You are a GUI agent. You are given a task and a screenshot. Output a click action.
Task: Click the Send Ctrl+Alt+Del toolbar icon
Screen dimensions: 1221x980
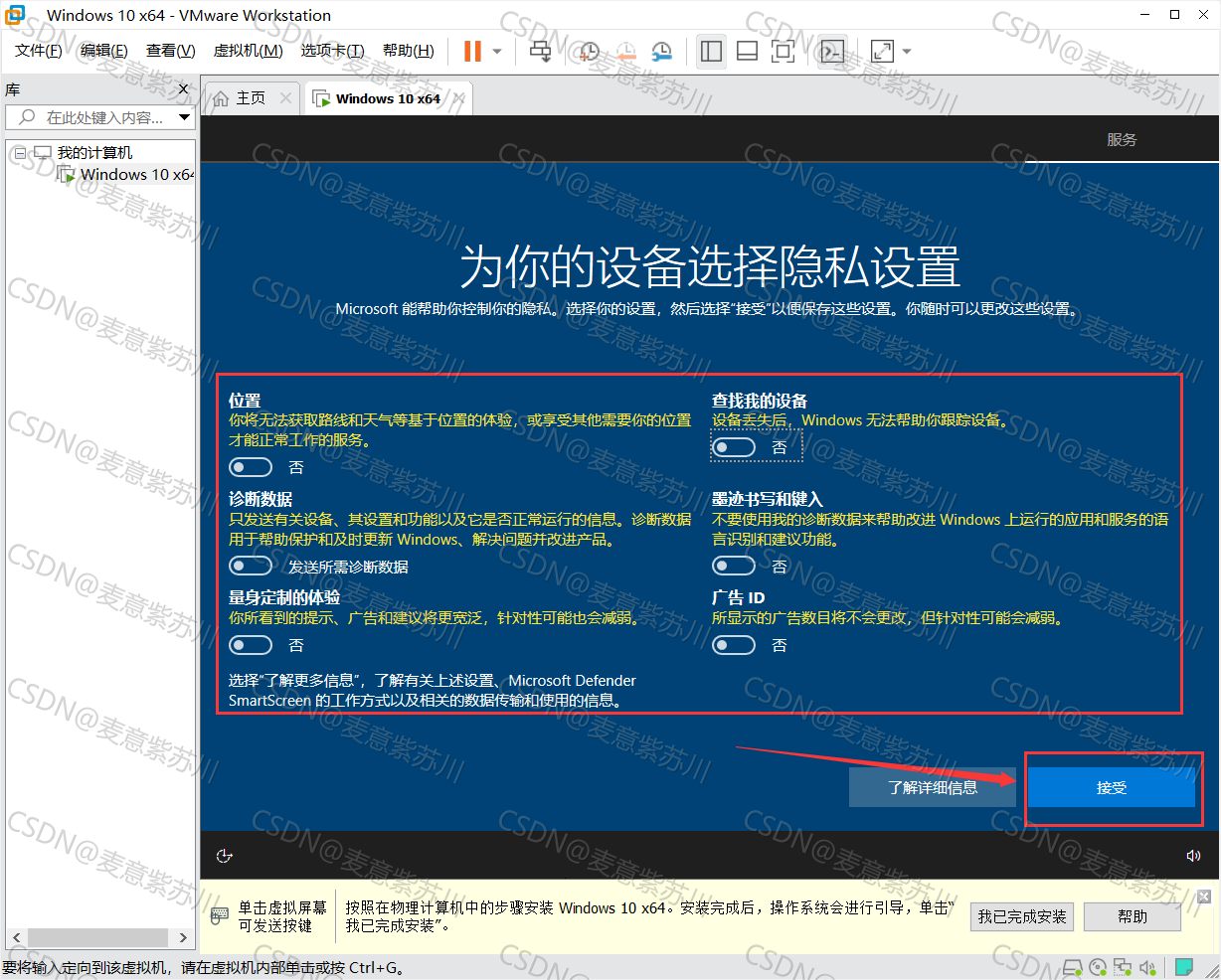(x=540, y=51)
